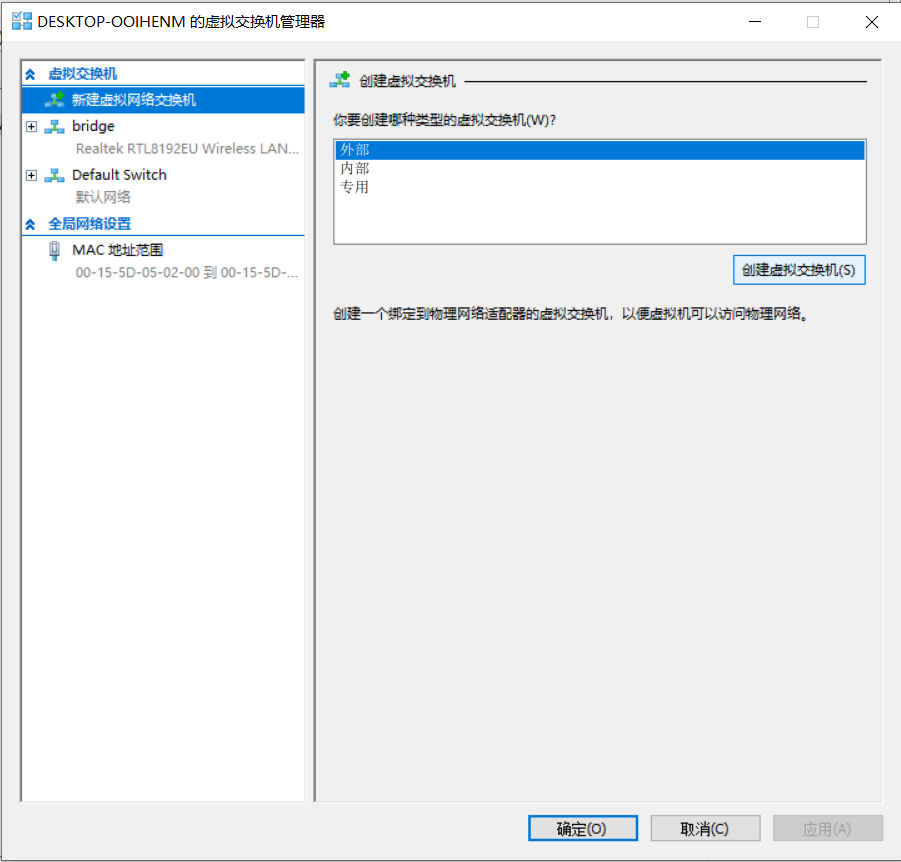Click the 创建虚拟交换机 header icon in right pane
This screenshot has height=862, width=901.
[x=340, y=80]
